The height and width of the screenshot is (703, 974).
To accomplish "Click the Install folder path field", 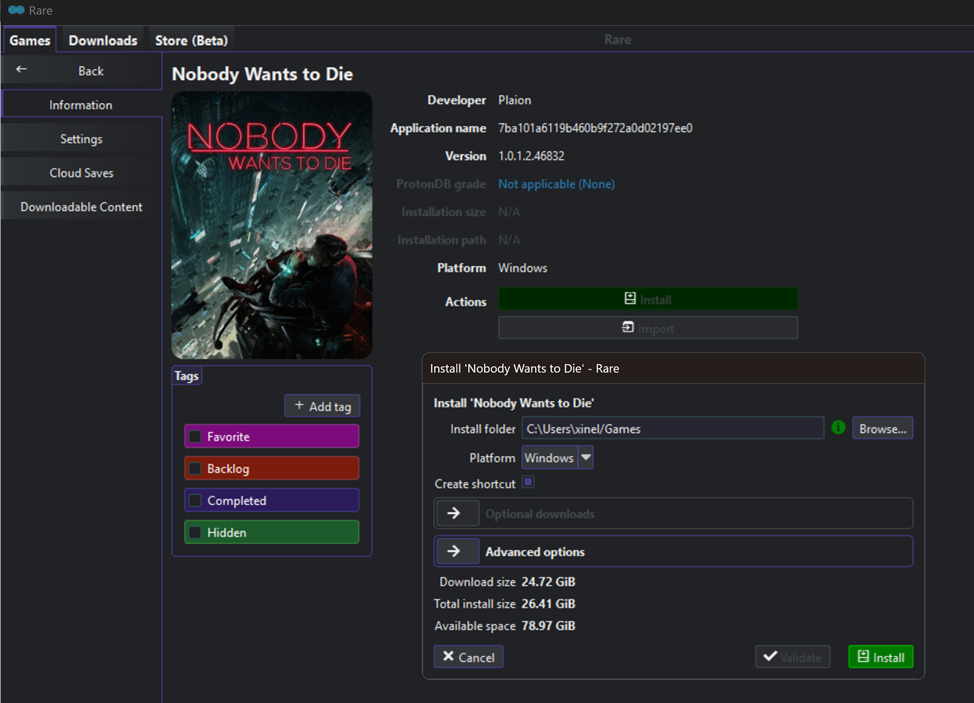I will pos(673,429).
